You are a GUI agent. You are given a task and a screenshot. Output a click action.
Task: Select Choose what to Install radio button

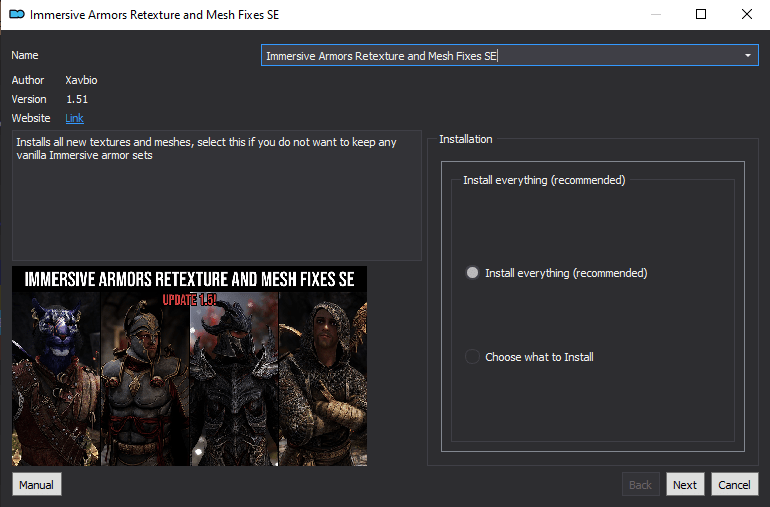click(x=472, y=357)
